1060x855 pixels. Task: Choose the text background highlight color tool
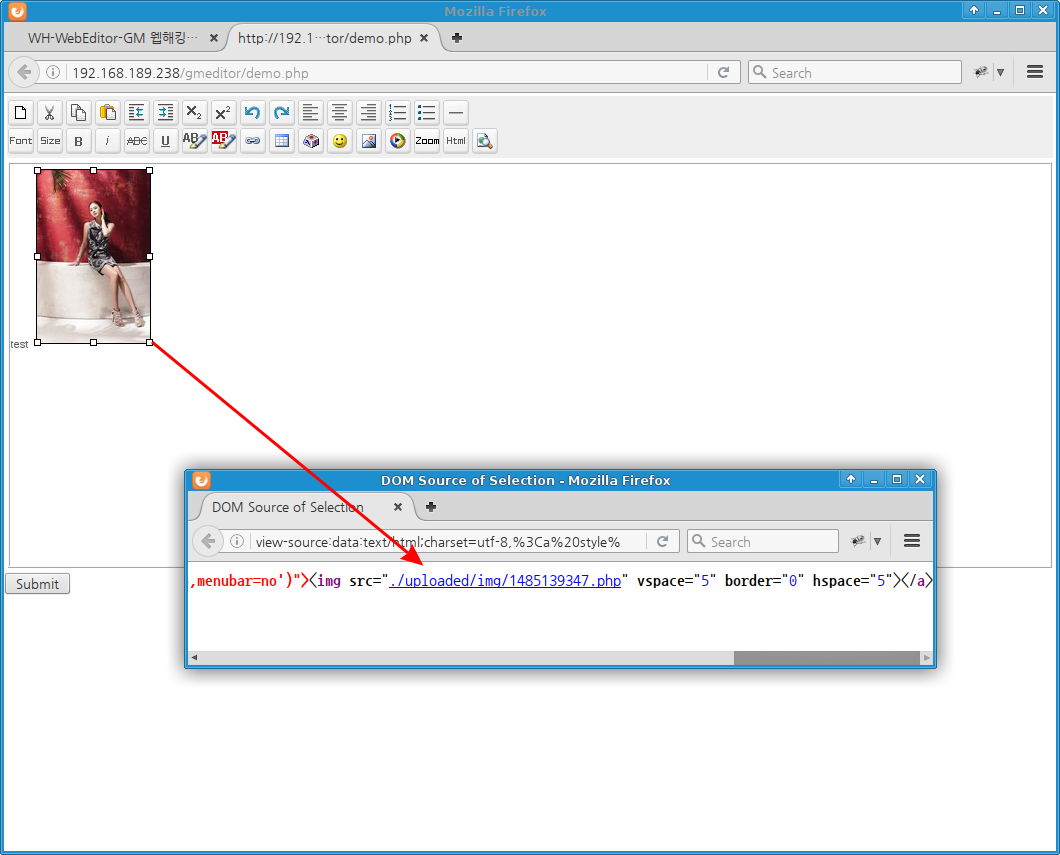click(224, 141)
